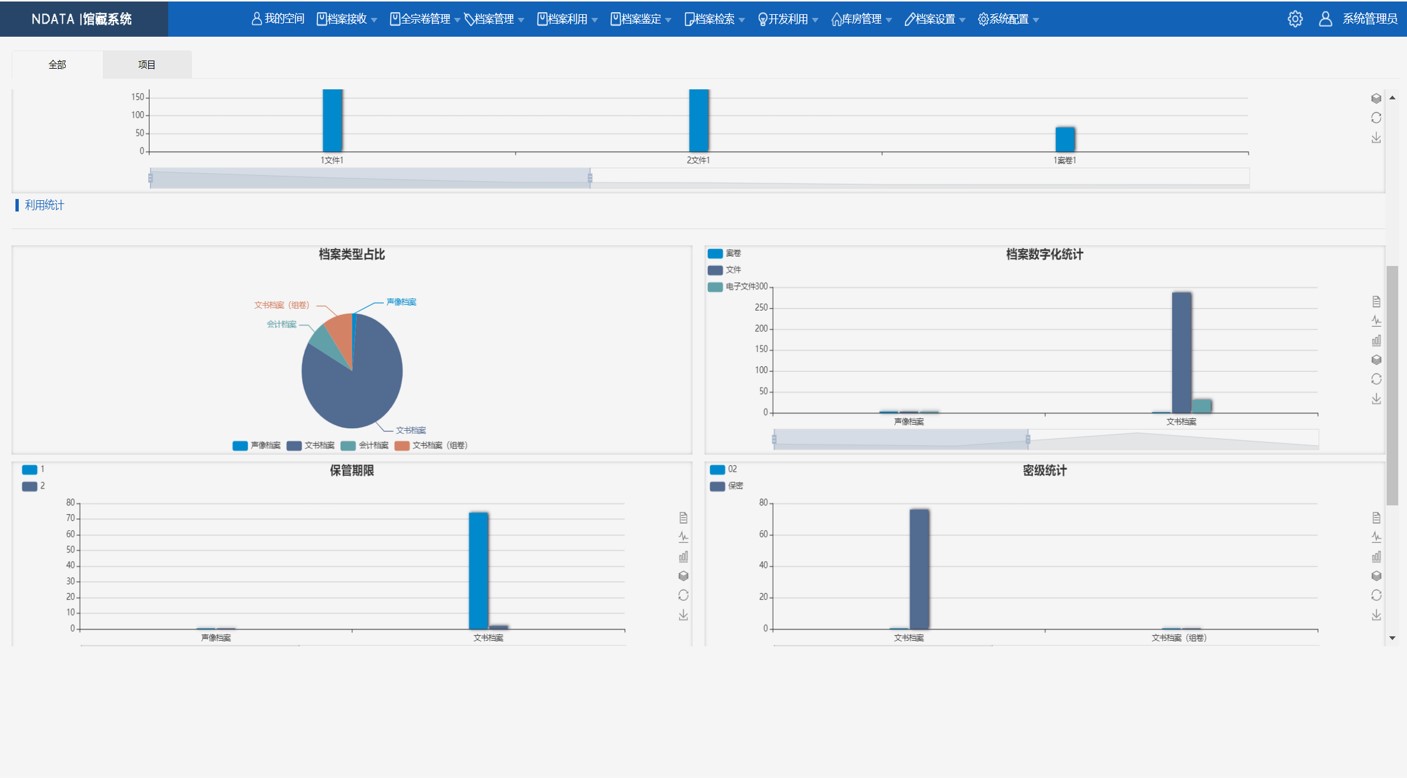Toggle 文书档案 legend in pie chart
The width and height of the screenshot is (1407, 778).
coord(311,446)
